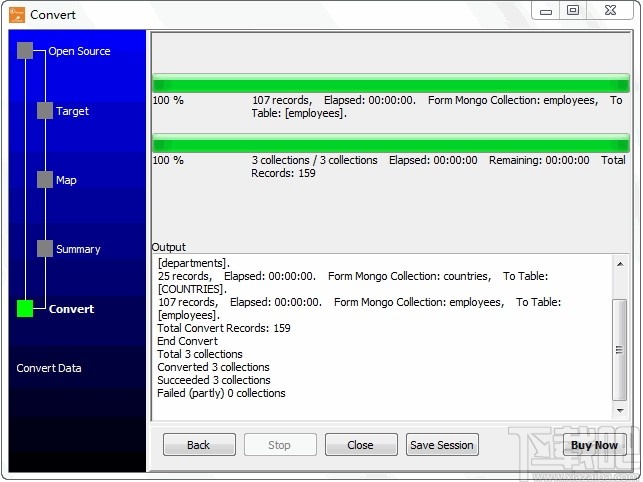This screenshot has width=643, height=482.
Task: Click the Buy Now button
Action: pyautogui.click(x=595, y=445)
